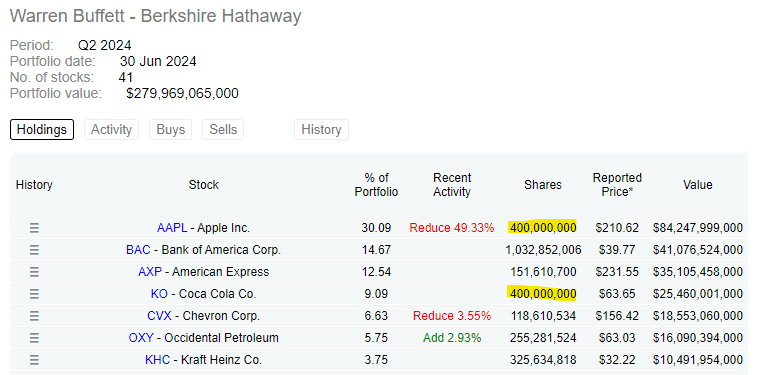Viewport: 757px width, 375px height.
Task: Open the Sells tab
Action: coord(223,129)
